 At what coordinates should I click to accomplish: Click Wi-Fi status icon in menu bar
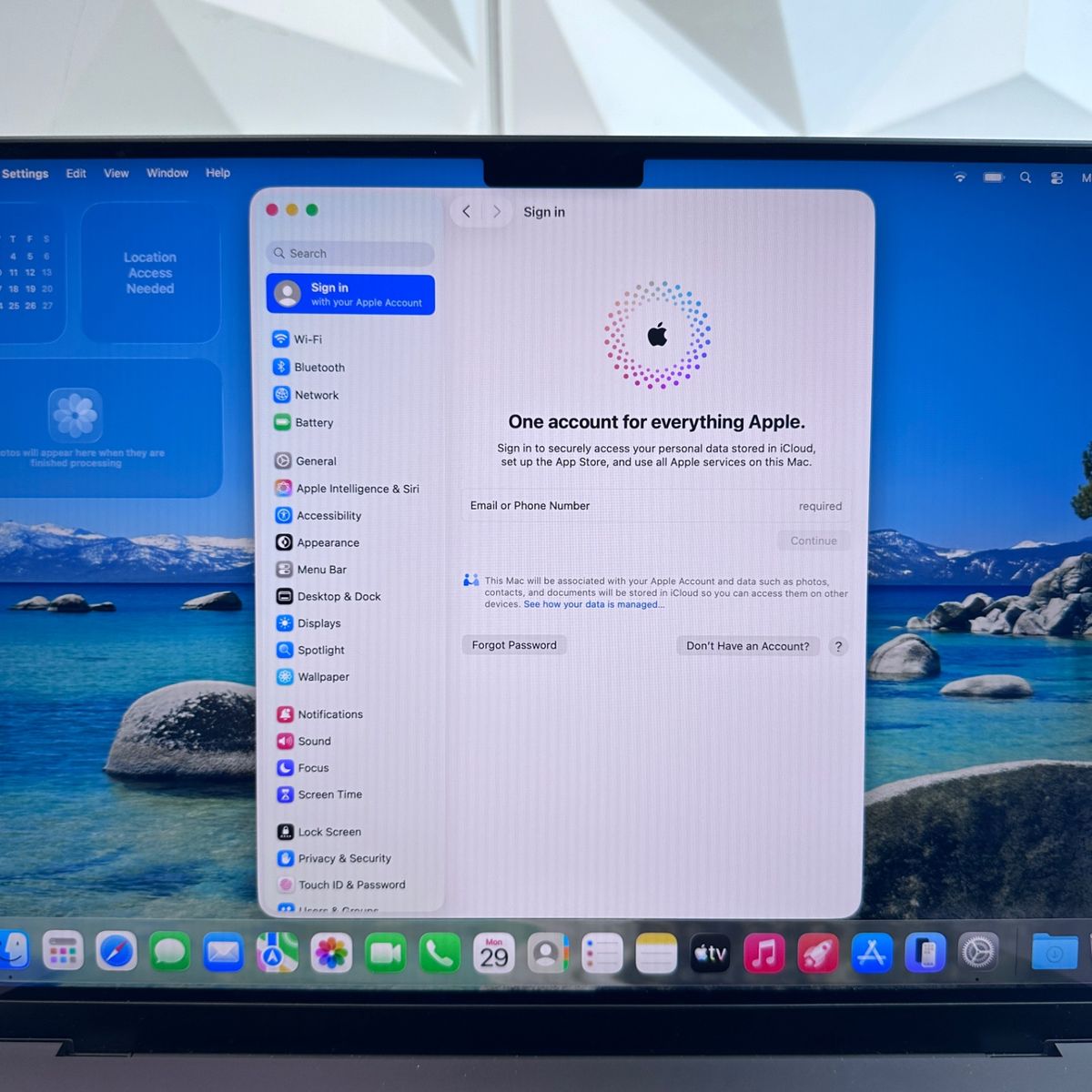point(960,177)
